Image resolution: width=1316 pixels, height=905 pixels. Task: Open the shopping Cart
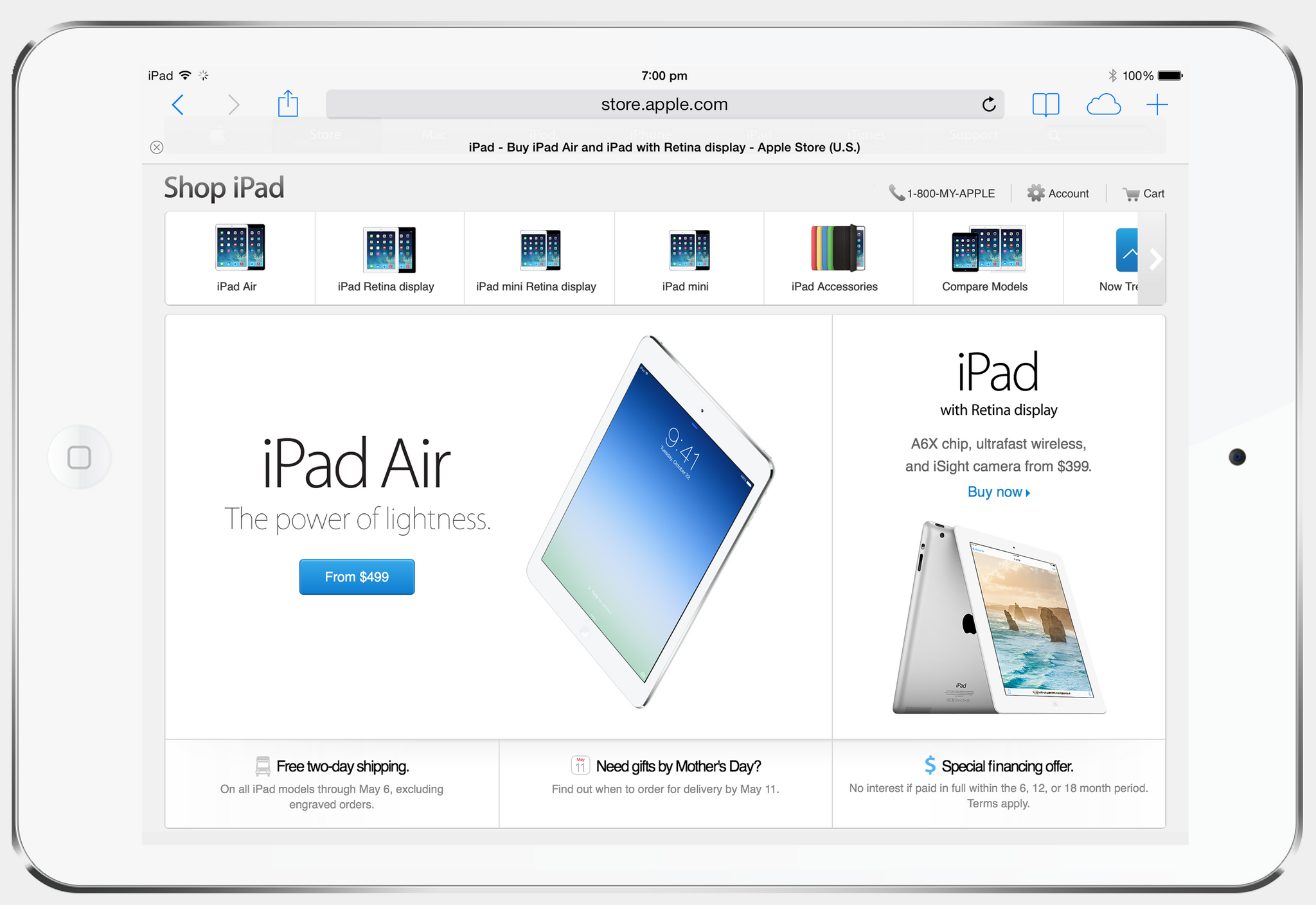1144,194
